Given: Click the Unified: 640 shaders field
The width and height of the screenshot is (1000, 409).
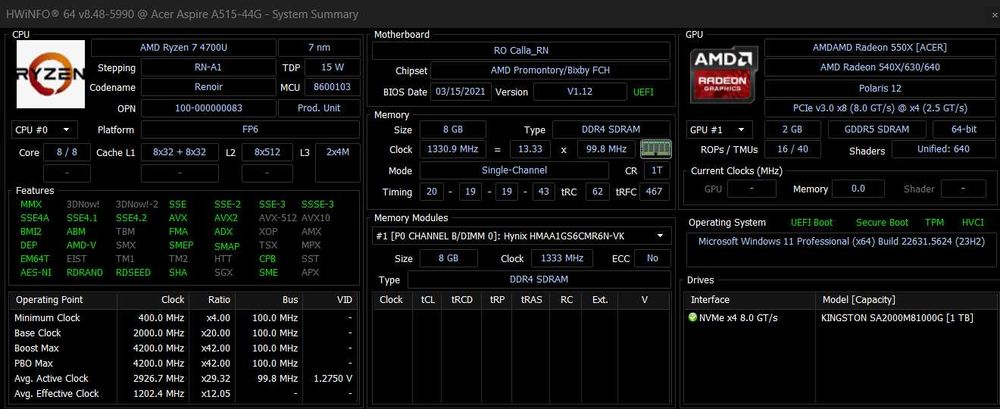Looking at the screenshot, I should (x=943, y=150).
